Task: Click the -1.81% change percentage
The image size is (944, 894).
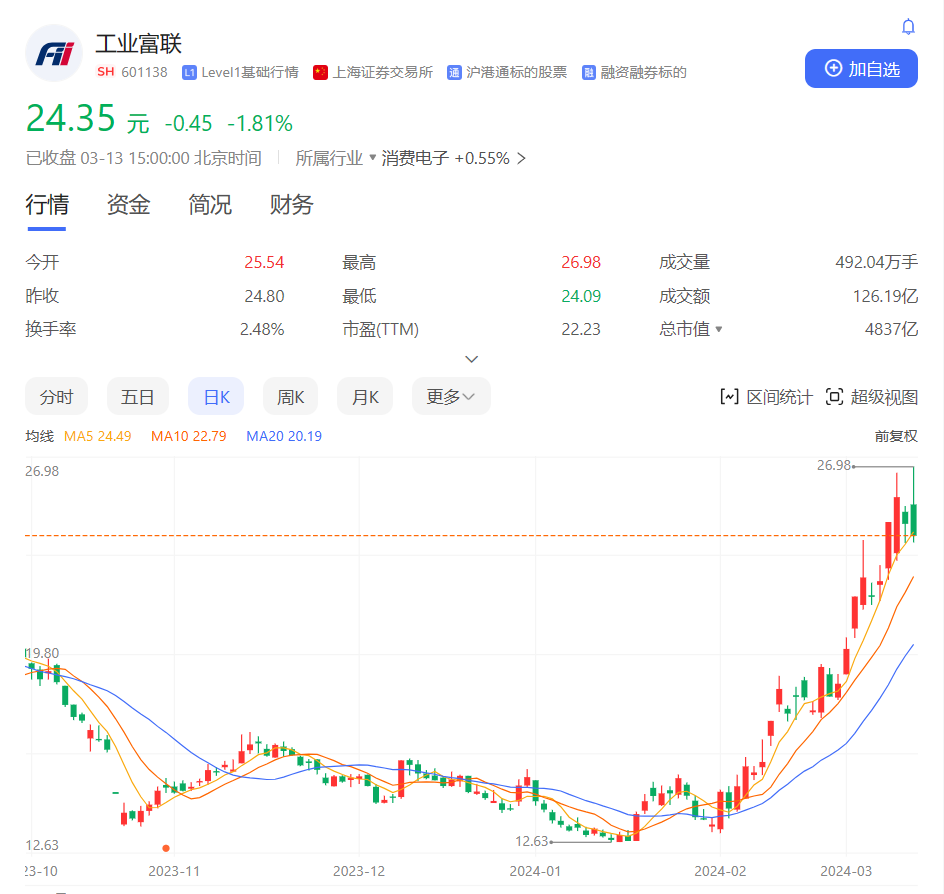Action: click(259, 123)
